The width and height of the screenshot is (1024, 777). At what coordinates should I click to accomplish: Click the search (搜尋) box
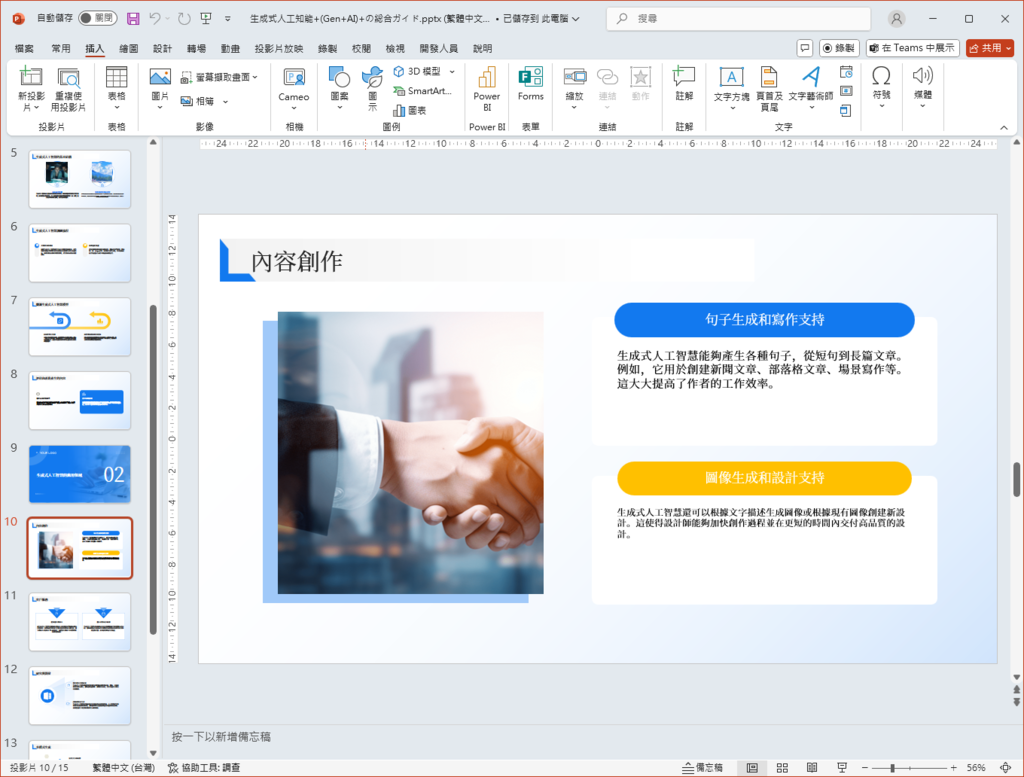click(x=739, y=19)
